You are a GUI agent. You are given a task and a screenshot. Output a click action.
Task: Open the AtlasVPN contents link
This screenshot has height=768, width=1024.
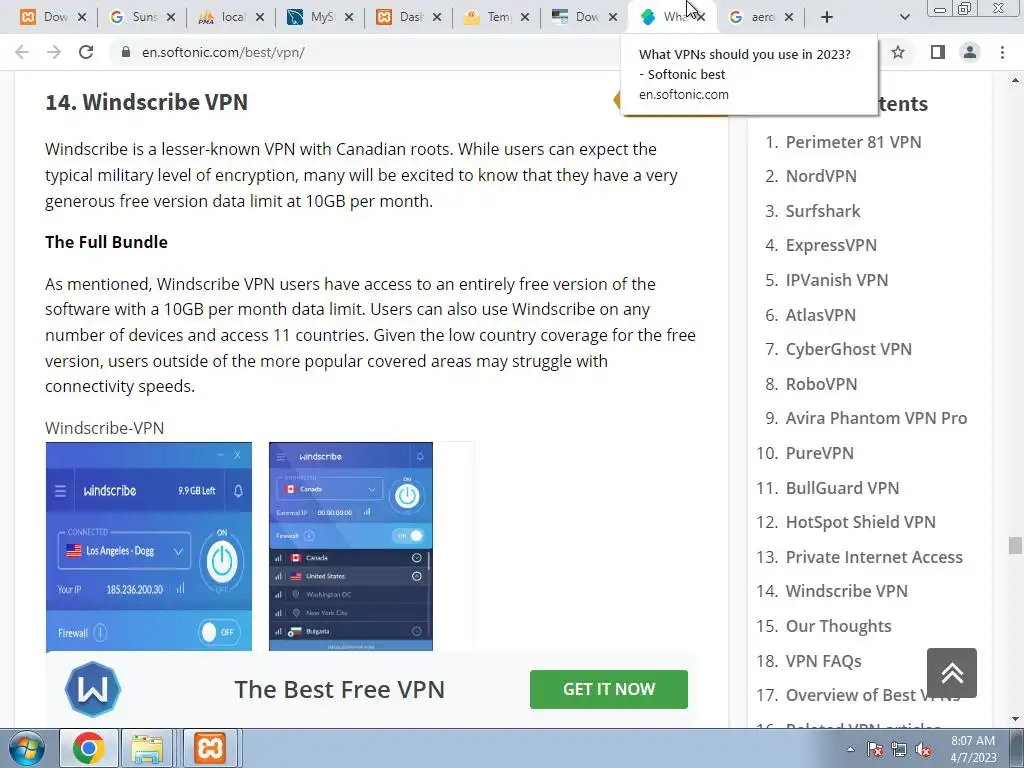coord(820,315)
